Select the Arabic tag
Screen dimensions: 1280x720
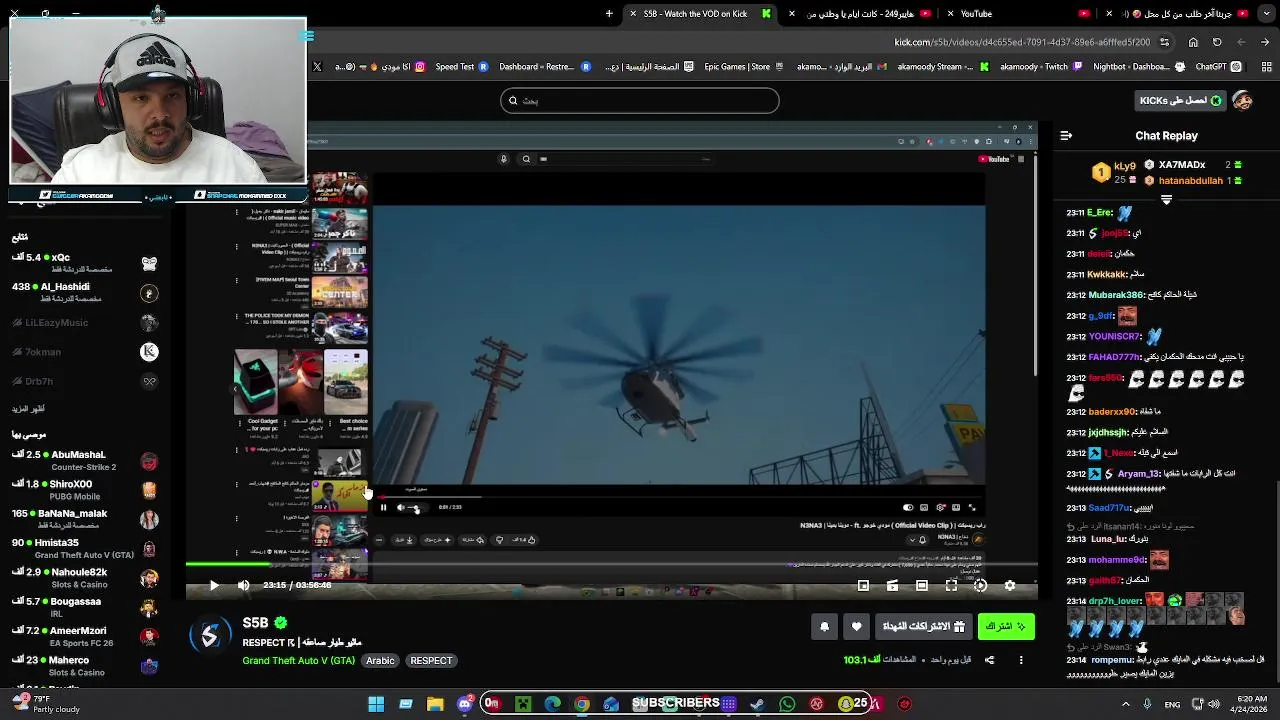(380, 660)
